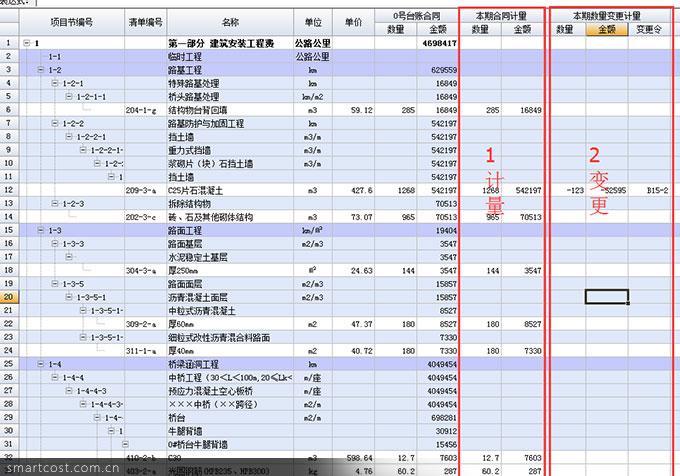The width and height of the screenshot is (680, 476).
Task: Collapse the 0#桥台牛腿背墙 row expander
Action: pyautogui.click(x=125, y=444)
